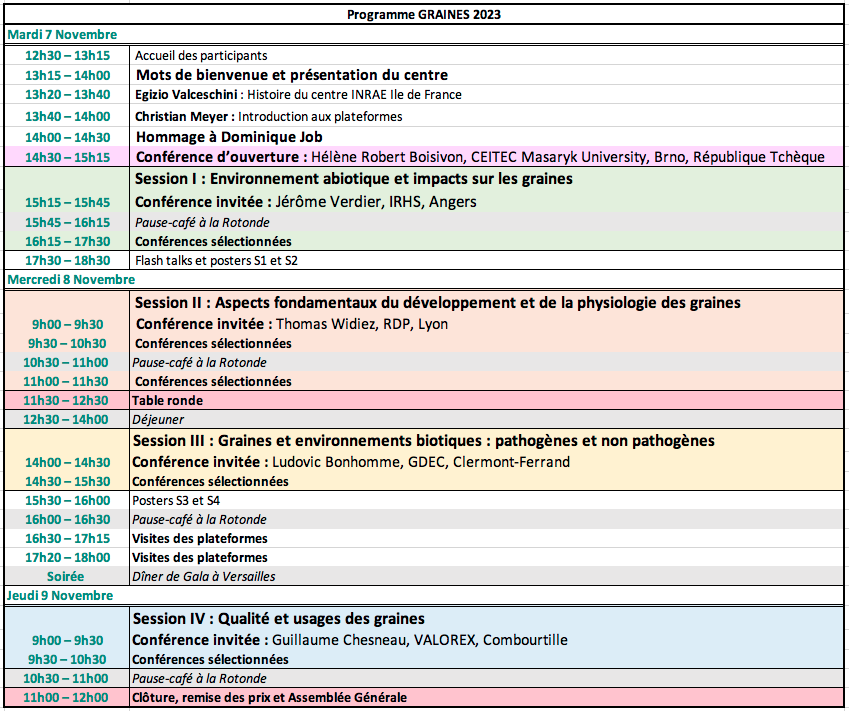Viewport: 849px width, 711px height.
Task: Click the '17h30 – 18h30' time cell
Action: [x=67, y=260]
